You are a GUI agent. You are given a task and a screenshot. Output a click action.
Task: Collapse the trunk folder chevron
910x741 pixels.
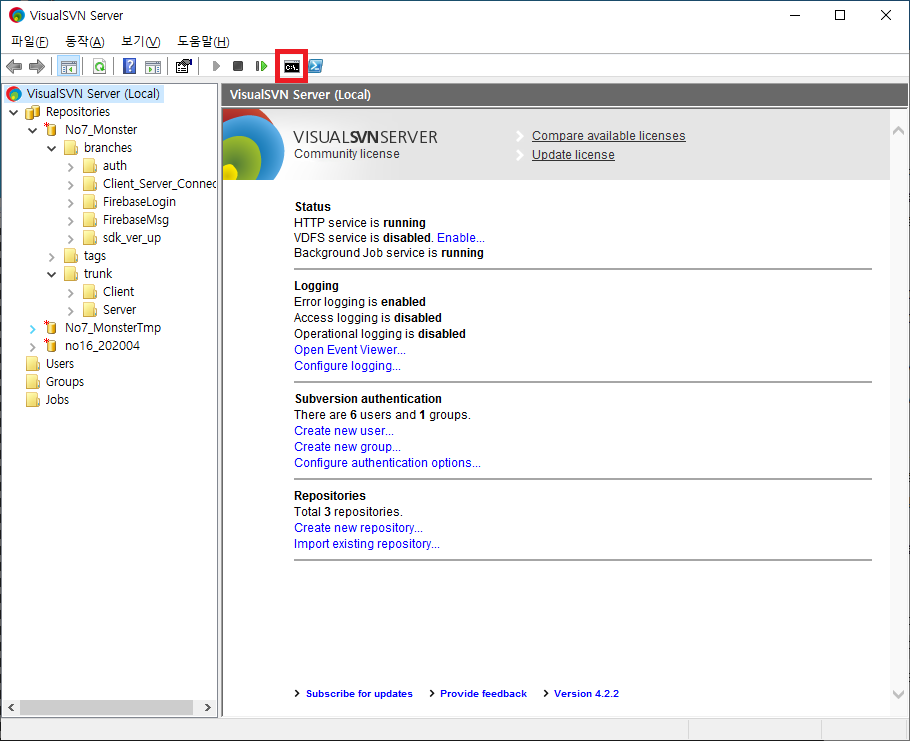(52, 274)
